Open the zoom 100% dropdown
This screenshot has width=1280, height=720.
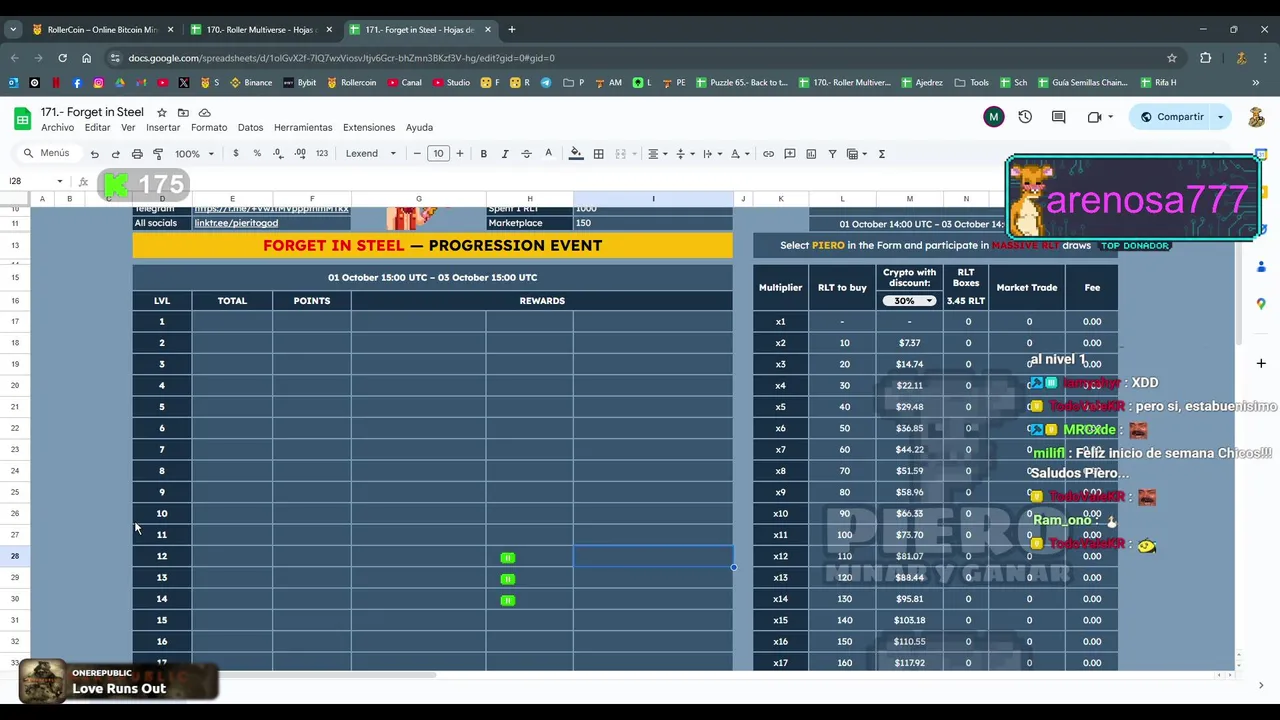[194, 154]
